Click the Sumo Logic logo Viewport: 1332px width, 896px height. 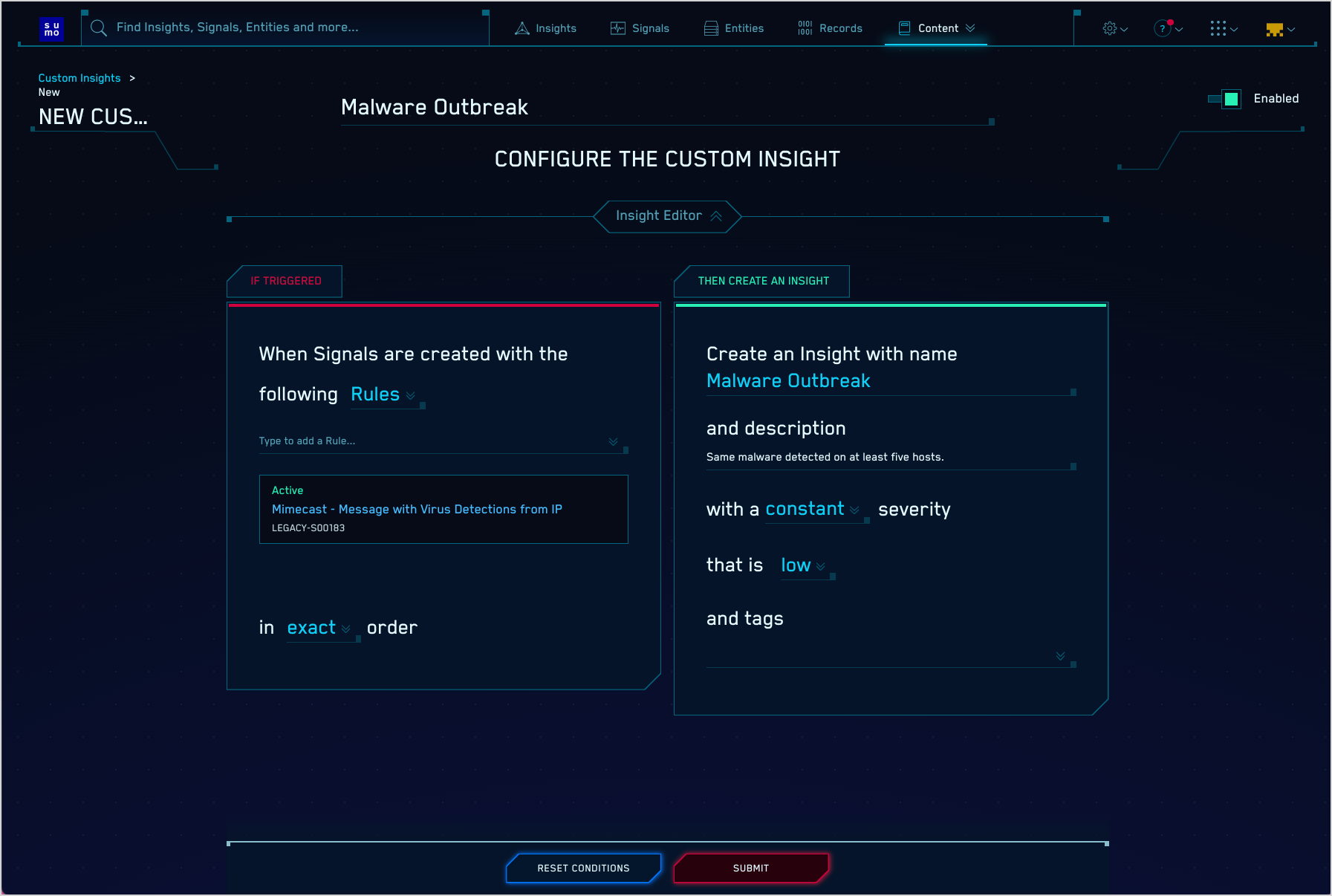(51, 28)
